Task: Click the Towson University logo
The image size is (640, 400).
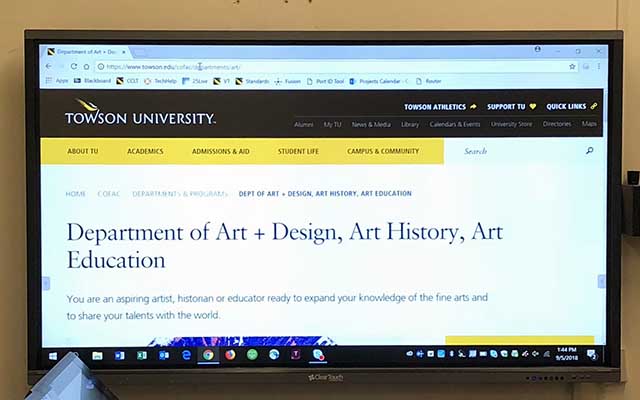Action: pyautogui.click(x=140, y=112)
